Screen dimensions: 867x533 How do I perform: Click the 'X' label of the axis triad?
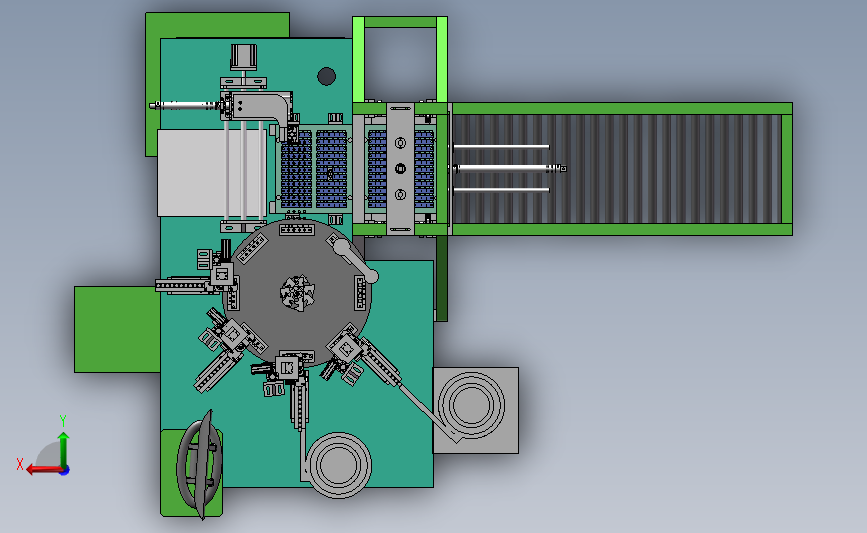tap(20, 464)
